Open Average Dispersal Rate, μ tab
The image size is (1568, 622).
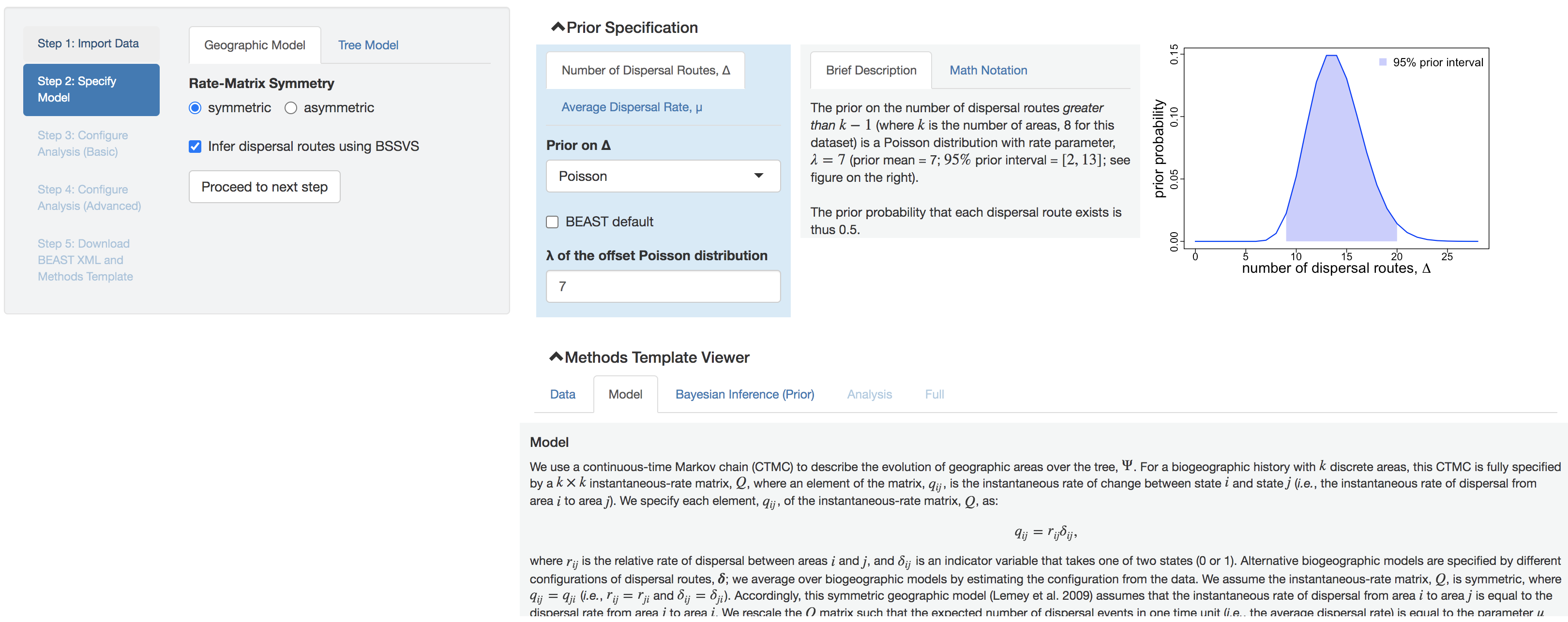[x=631, y=107]
